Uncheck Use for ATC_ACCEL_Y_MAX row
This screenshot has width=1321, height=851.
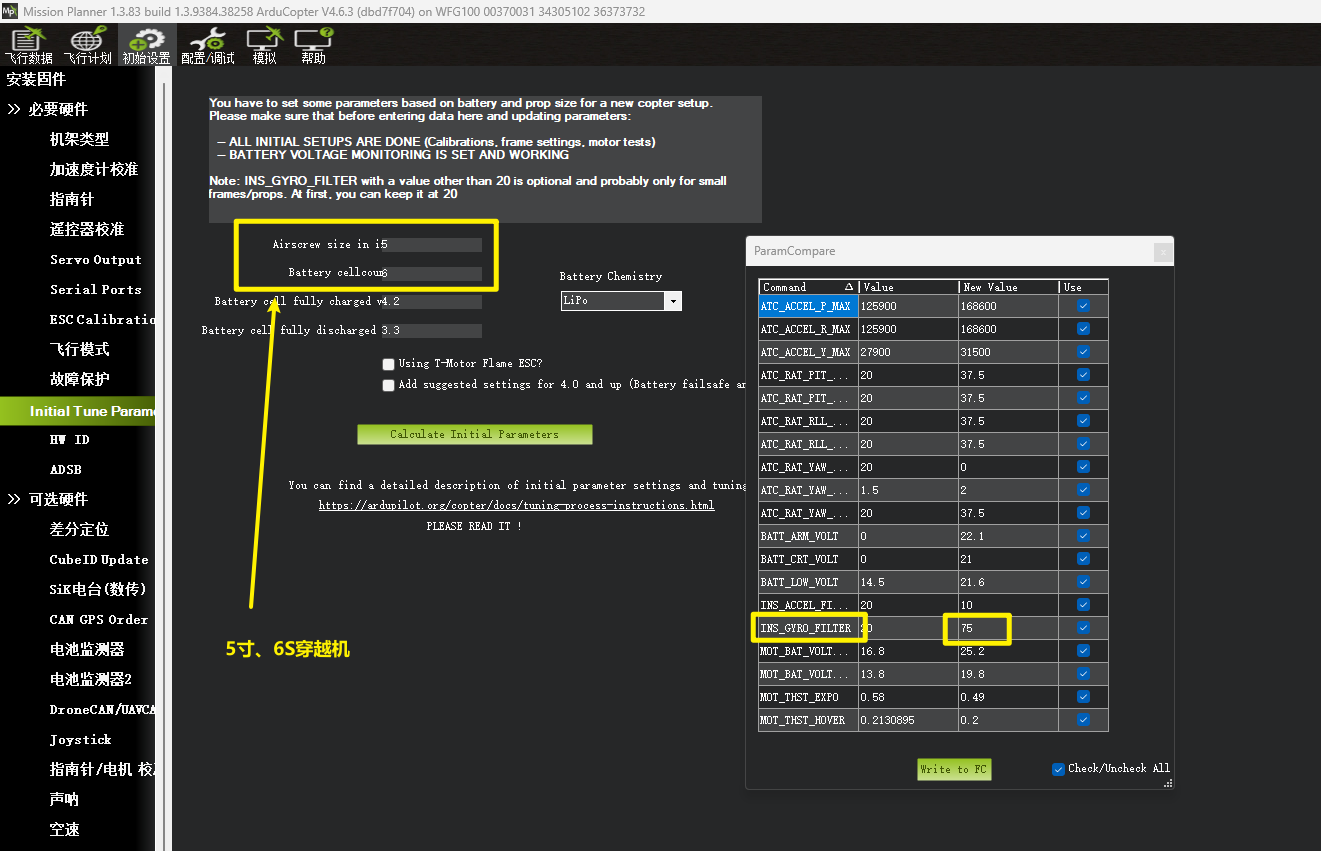coord(1083,352)
